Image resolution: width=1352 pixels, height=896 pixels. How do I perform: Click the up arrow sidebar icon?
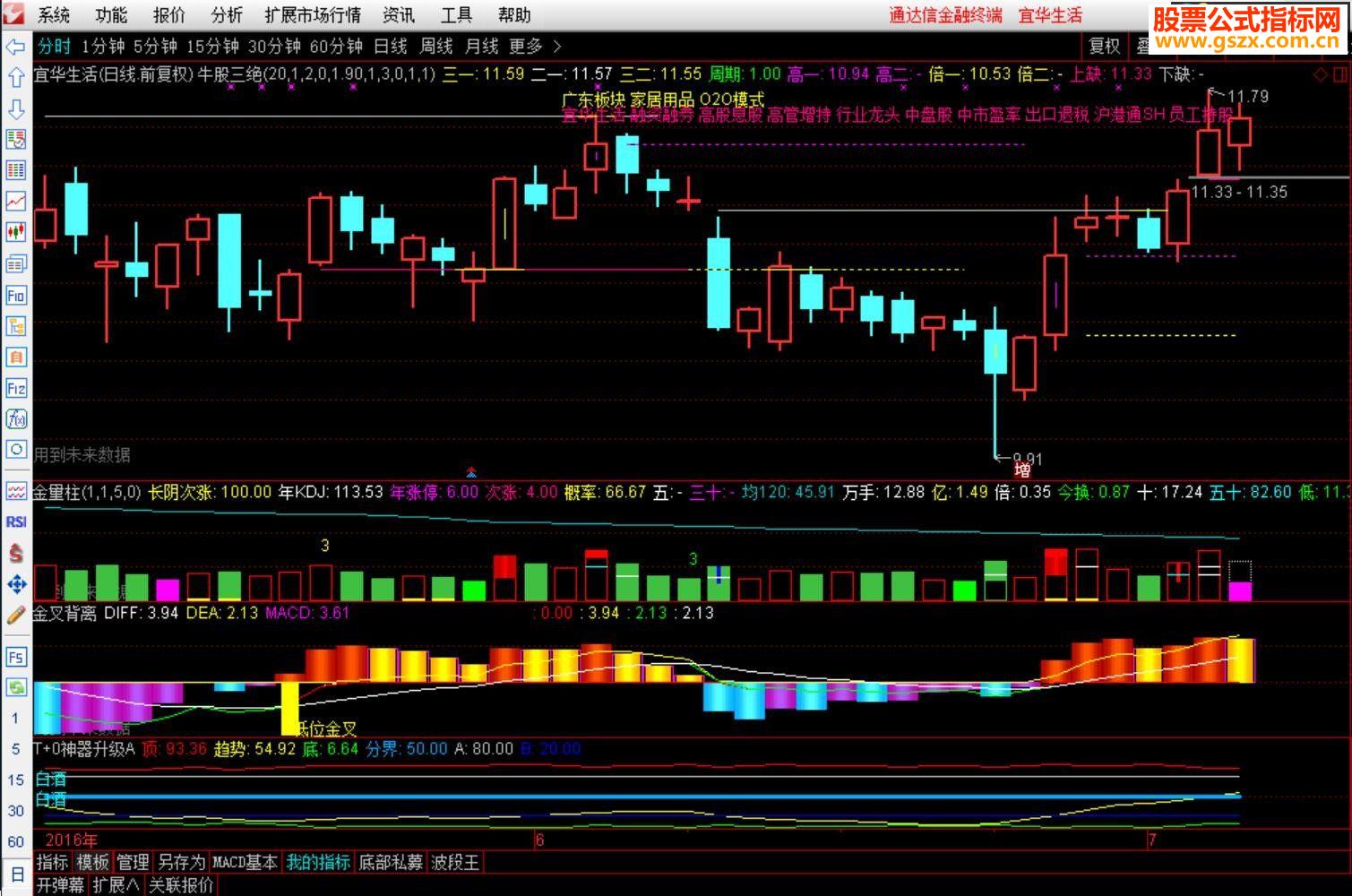pos(15,78)
